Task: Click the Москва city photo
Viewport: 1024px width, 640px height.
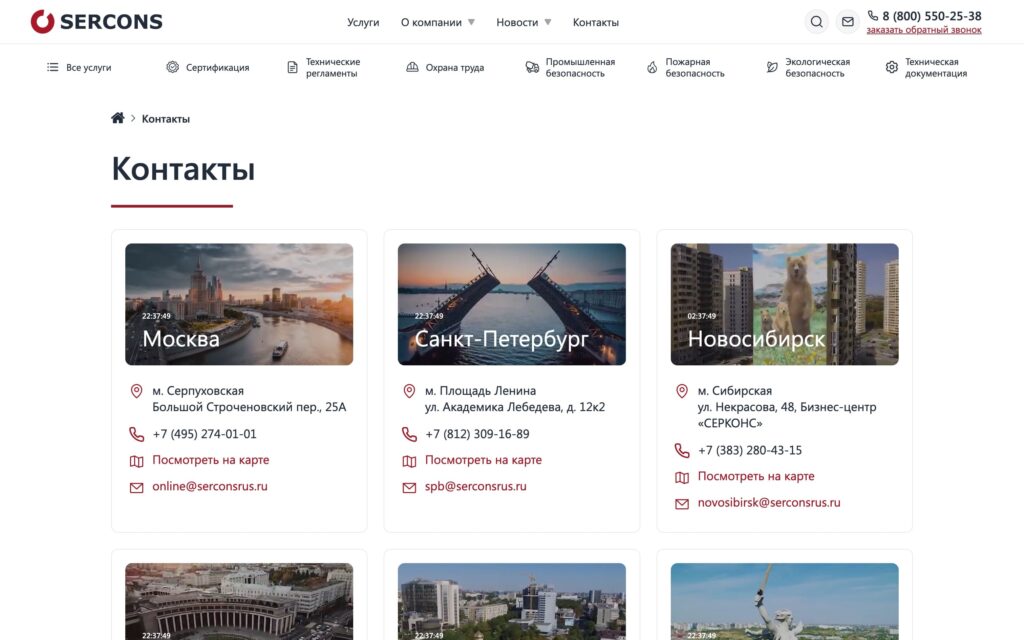Action: pyautogui.click(x=239, y=304)
